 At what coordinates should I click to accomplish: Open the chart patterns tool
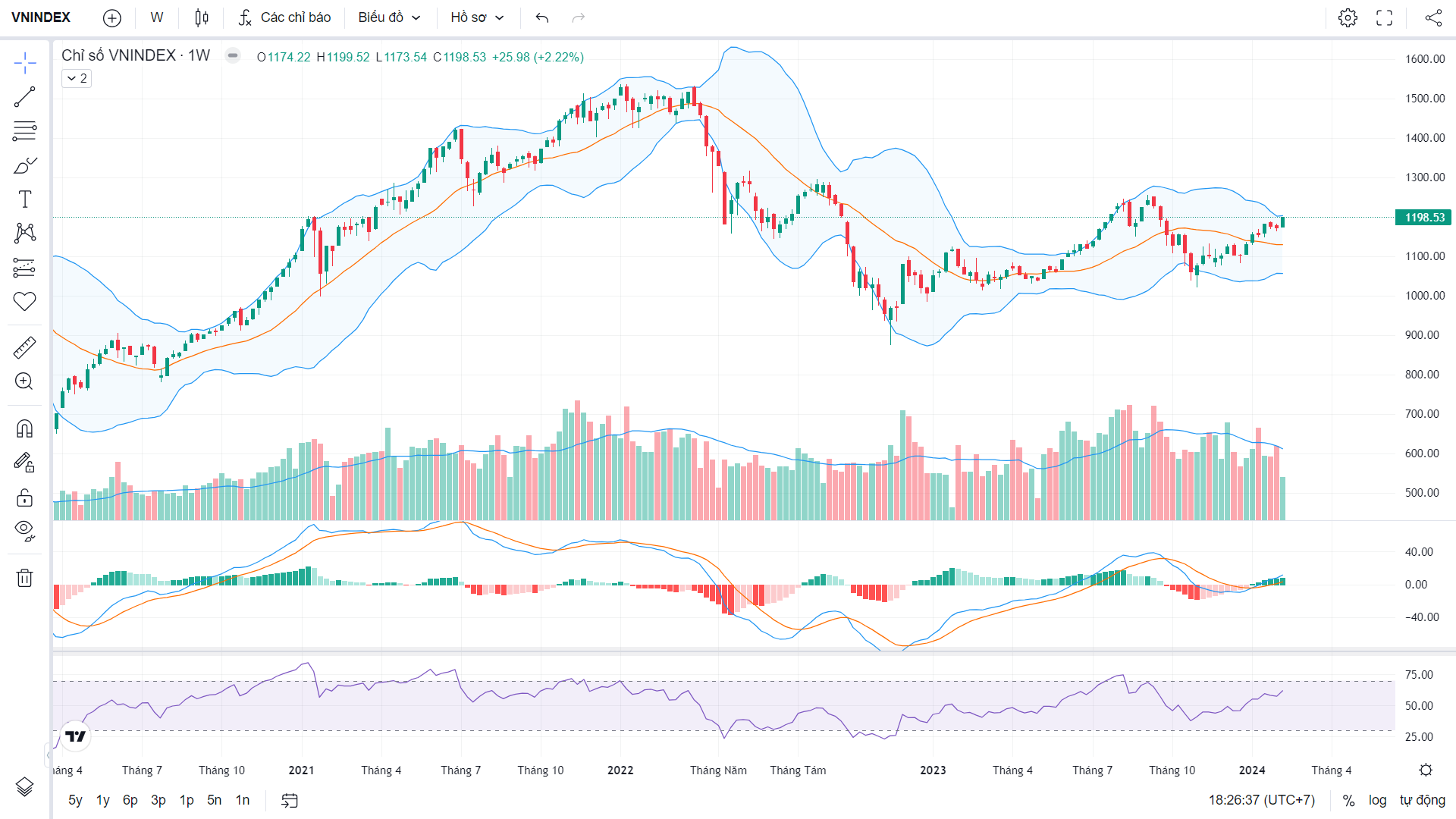click(25, 233)
